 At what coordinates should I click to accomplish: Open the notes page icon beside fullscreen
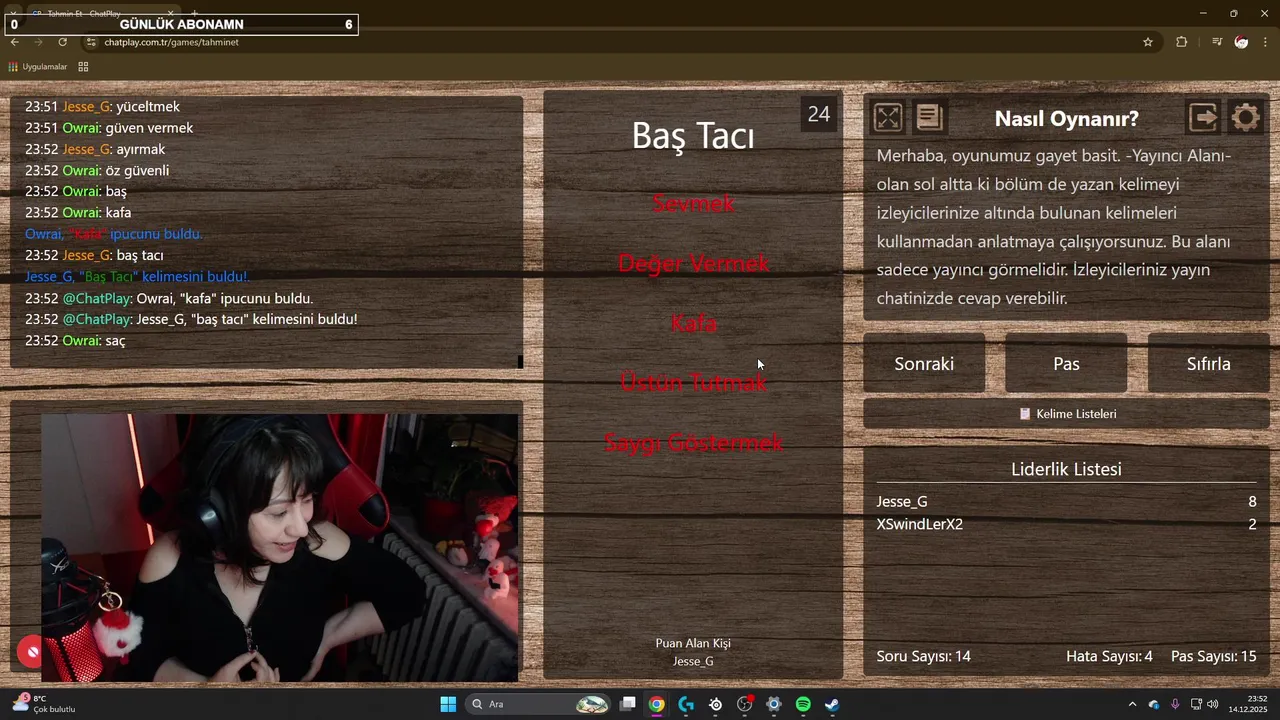[x=929, y=118]
